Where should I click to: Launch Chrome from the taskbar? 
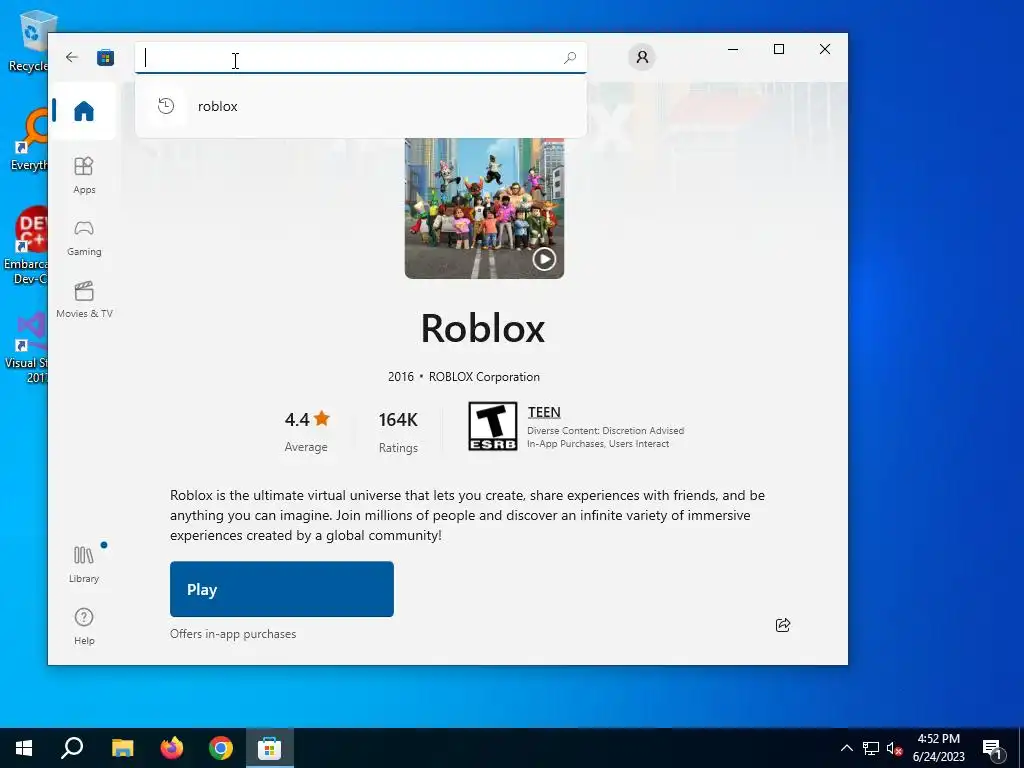221,748
